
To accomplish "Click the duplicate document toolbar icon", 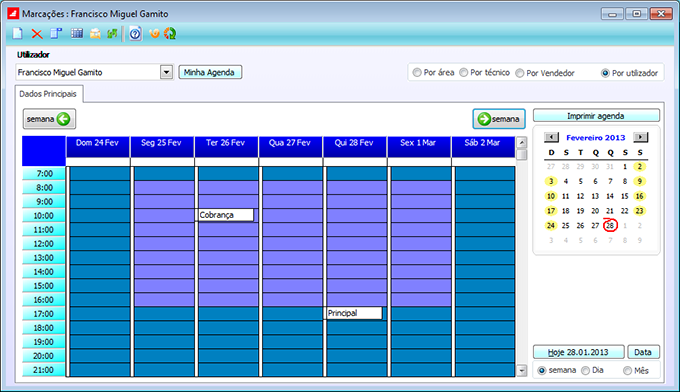I will 56,33.
